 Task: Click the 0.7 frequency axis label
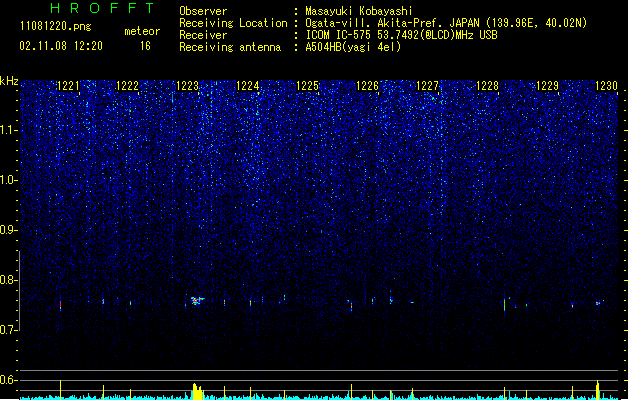8,330
